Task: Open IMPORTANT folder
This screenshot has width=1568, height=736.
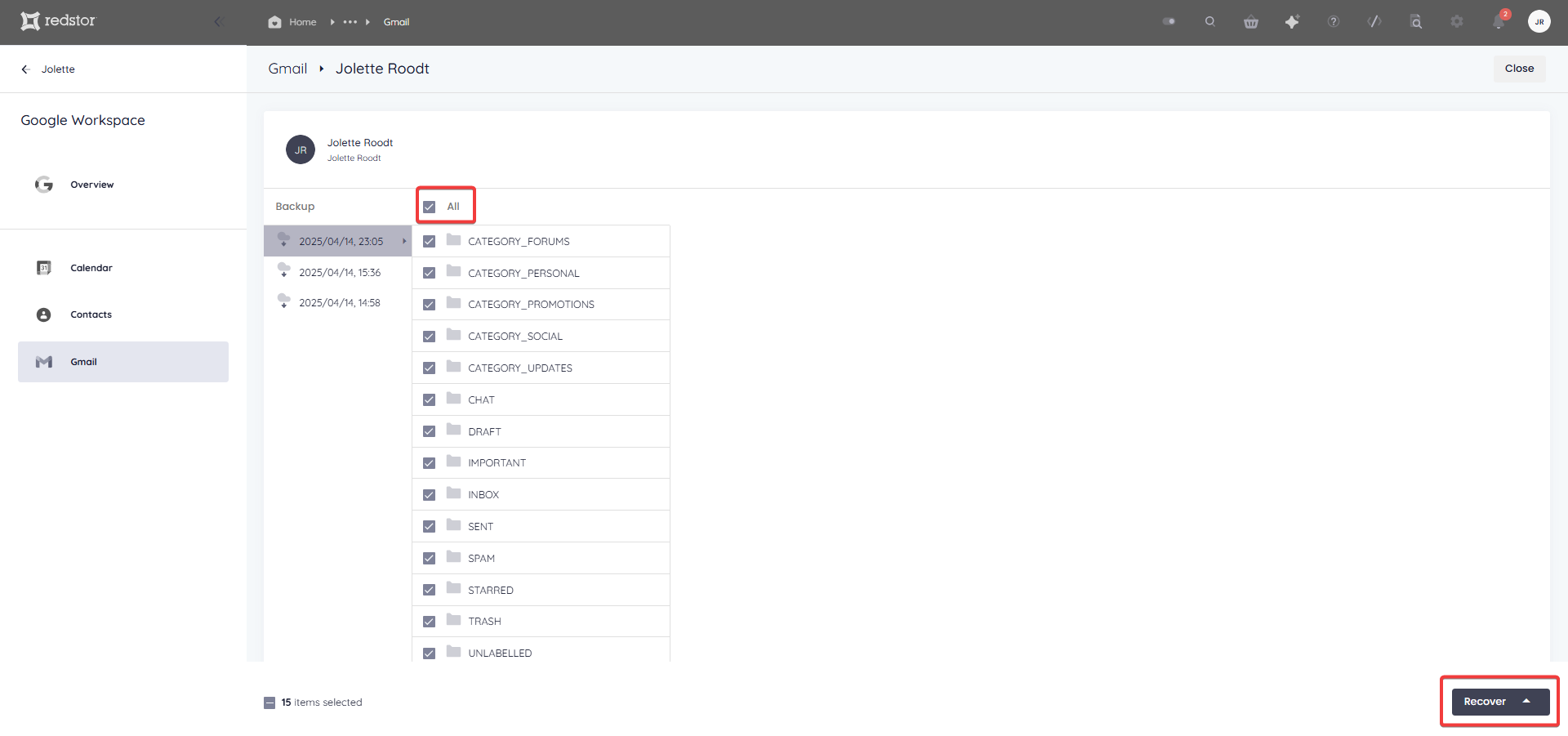Action: click(497, 463)
